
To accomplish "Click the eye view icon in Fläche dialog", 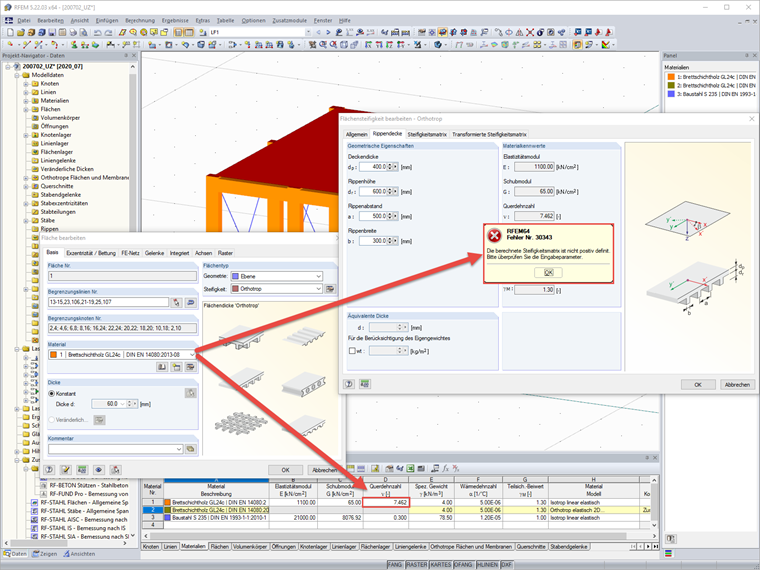I will tap(99, 470).
